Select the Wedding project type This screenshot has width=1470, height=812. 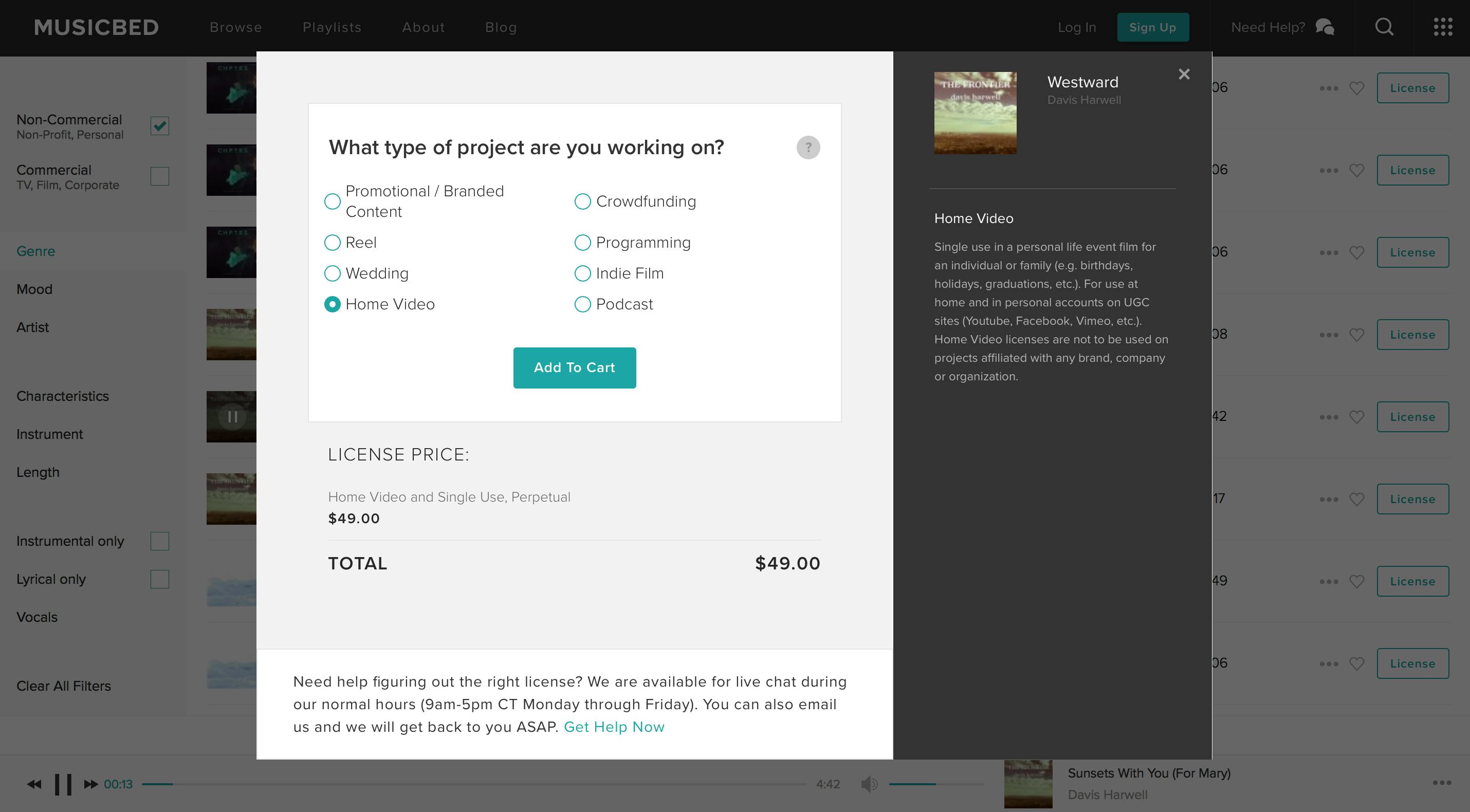(x=332, y=273)
